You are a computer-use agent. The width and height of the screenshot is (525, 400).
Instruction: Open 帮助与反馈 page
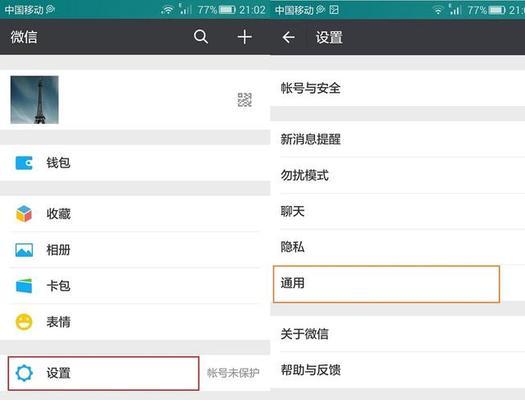click(397, 370)
